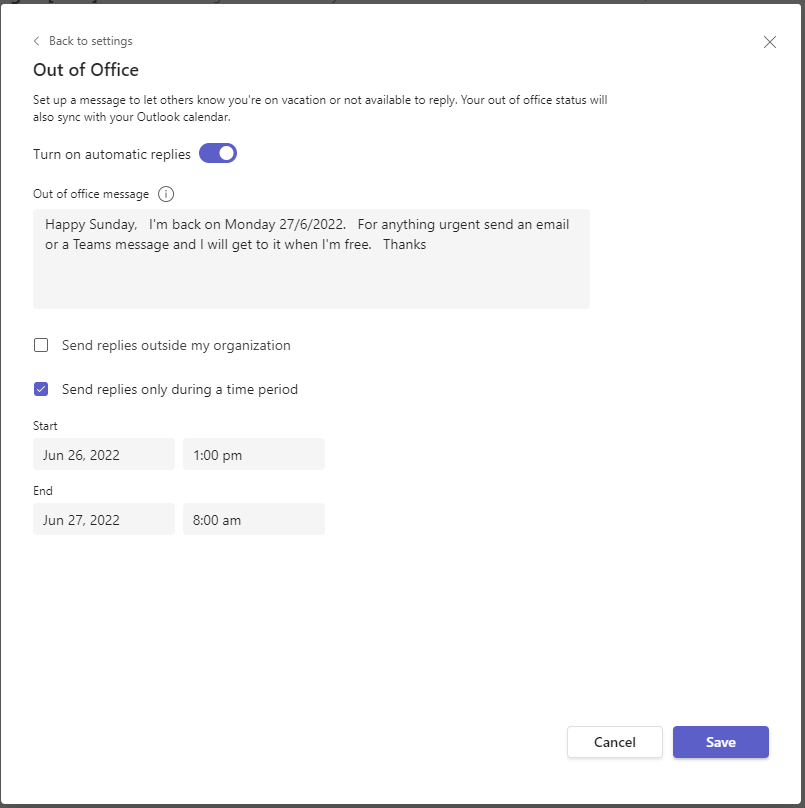This screenshot has width=805, height=808.
Task: Click the 'Turn on automatic replies' label
Action: [x=112, y=154]
